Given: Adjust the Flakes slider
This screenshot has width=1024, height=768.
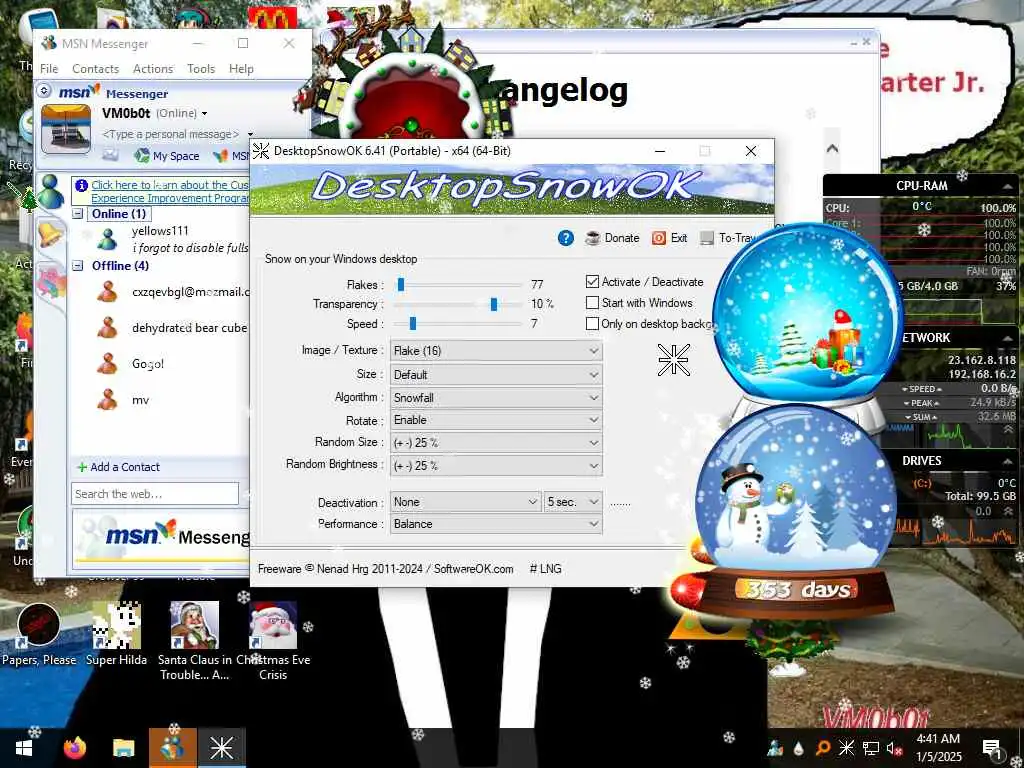Looking at the screenshot, I should pyautogui.click(x=401, y=284).
